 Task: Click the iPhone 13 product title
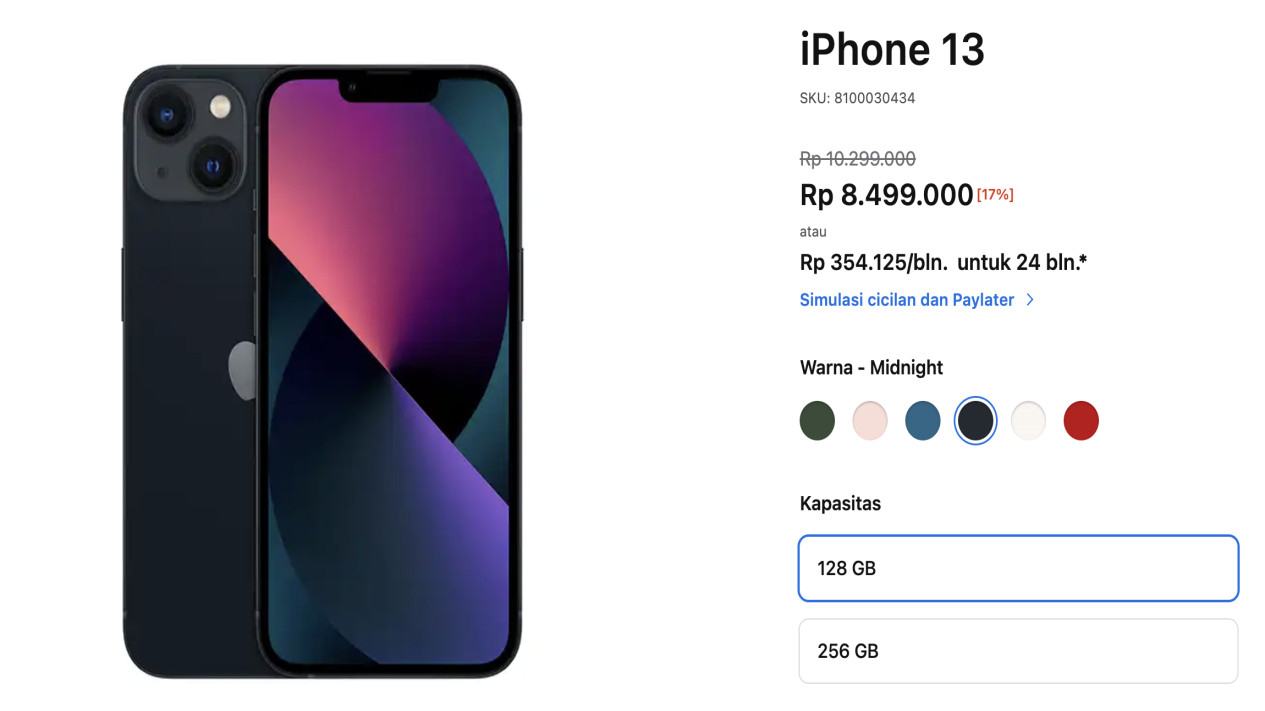(x=892, y=50)
